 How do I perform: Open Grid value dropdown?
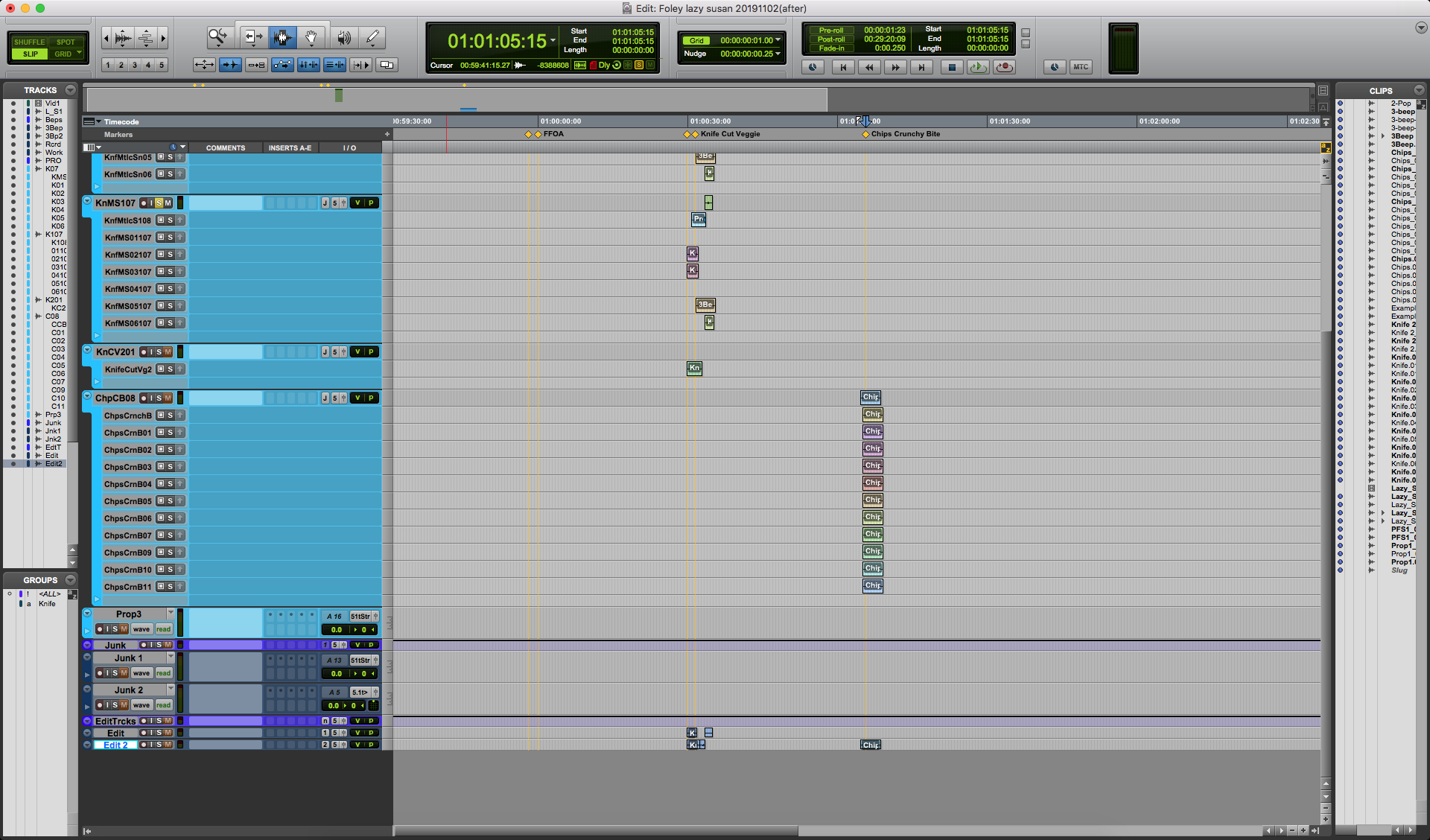(778, 40)
